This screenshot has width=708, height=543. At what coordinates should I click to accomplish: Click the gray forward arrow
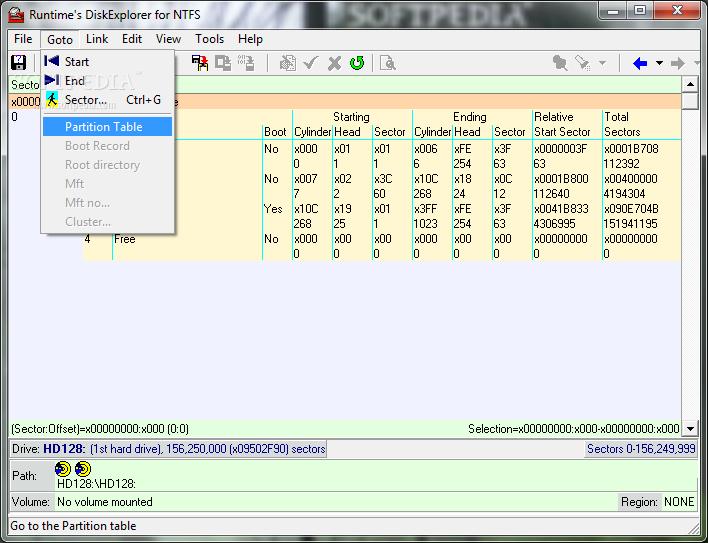tap(677, 63)
